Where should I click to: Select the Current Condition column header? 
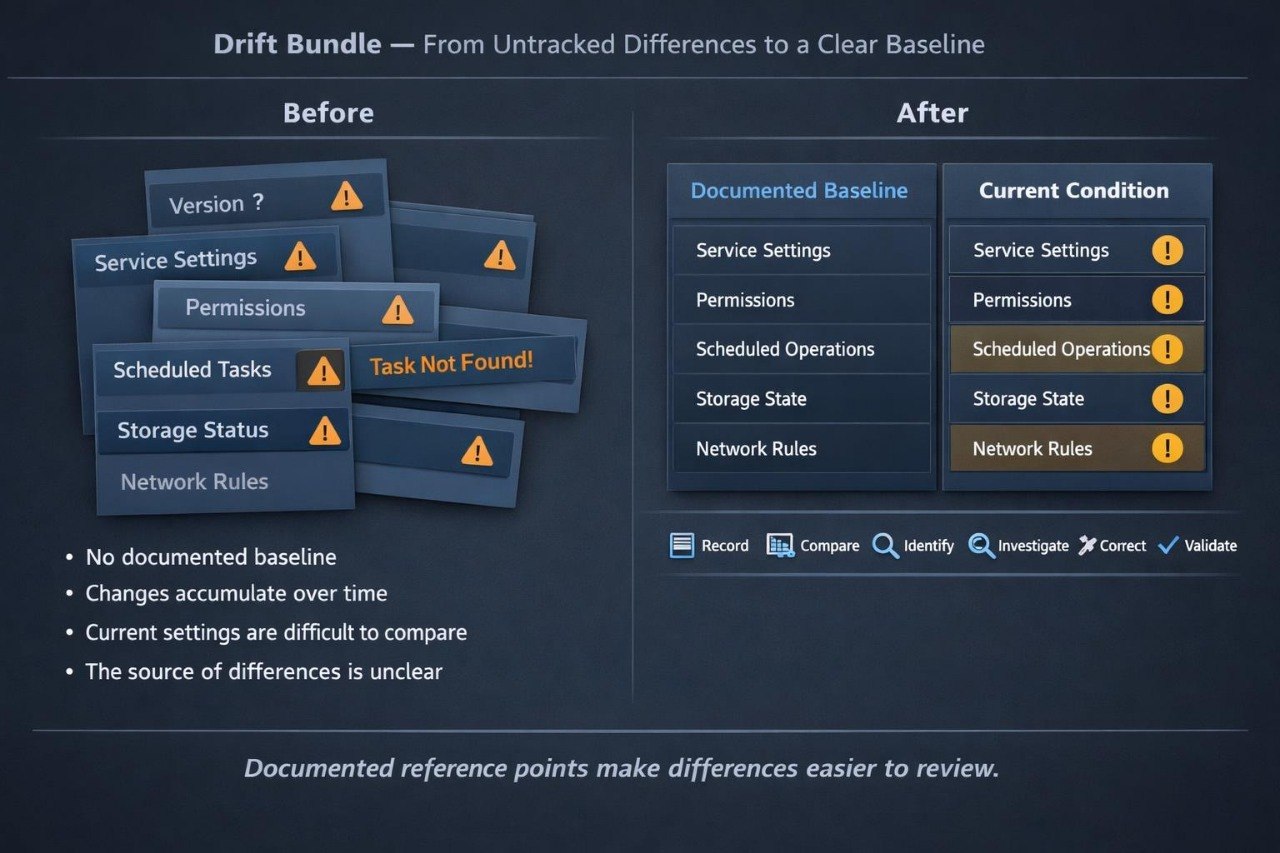(1074, 191)
